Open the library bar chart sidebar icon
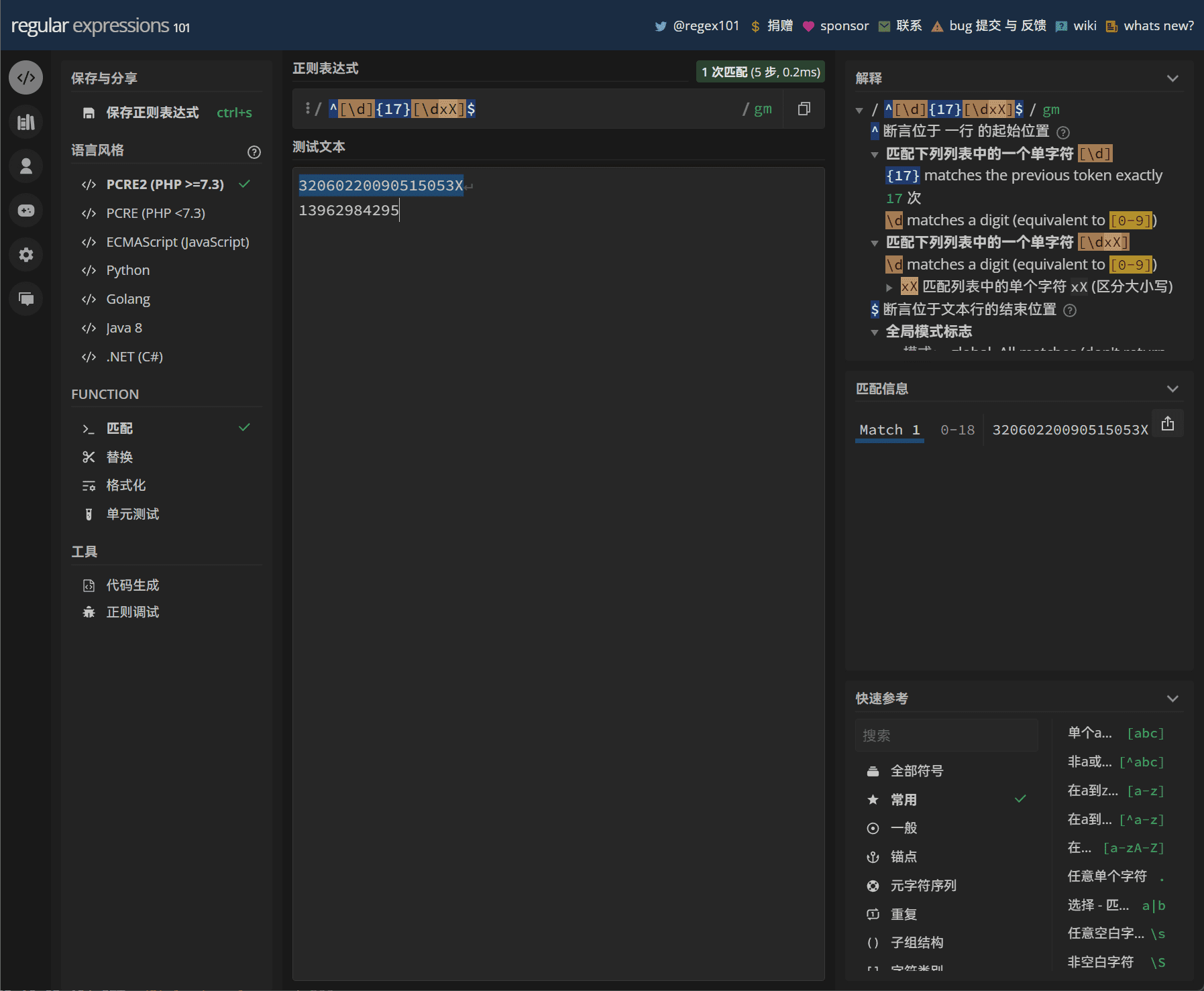 [x=26, y=122]
